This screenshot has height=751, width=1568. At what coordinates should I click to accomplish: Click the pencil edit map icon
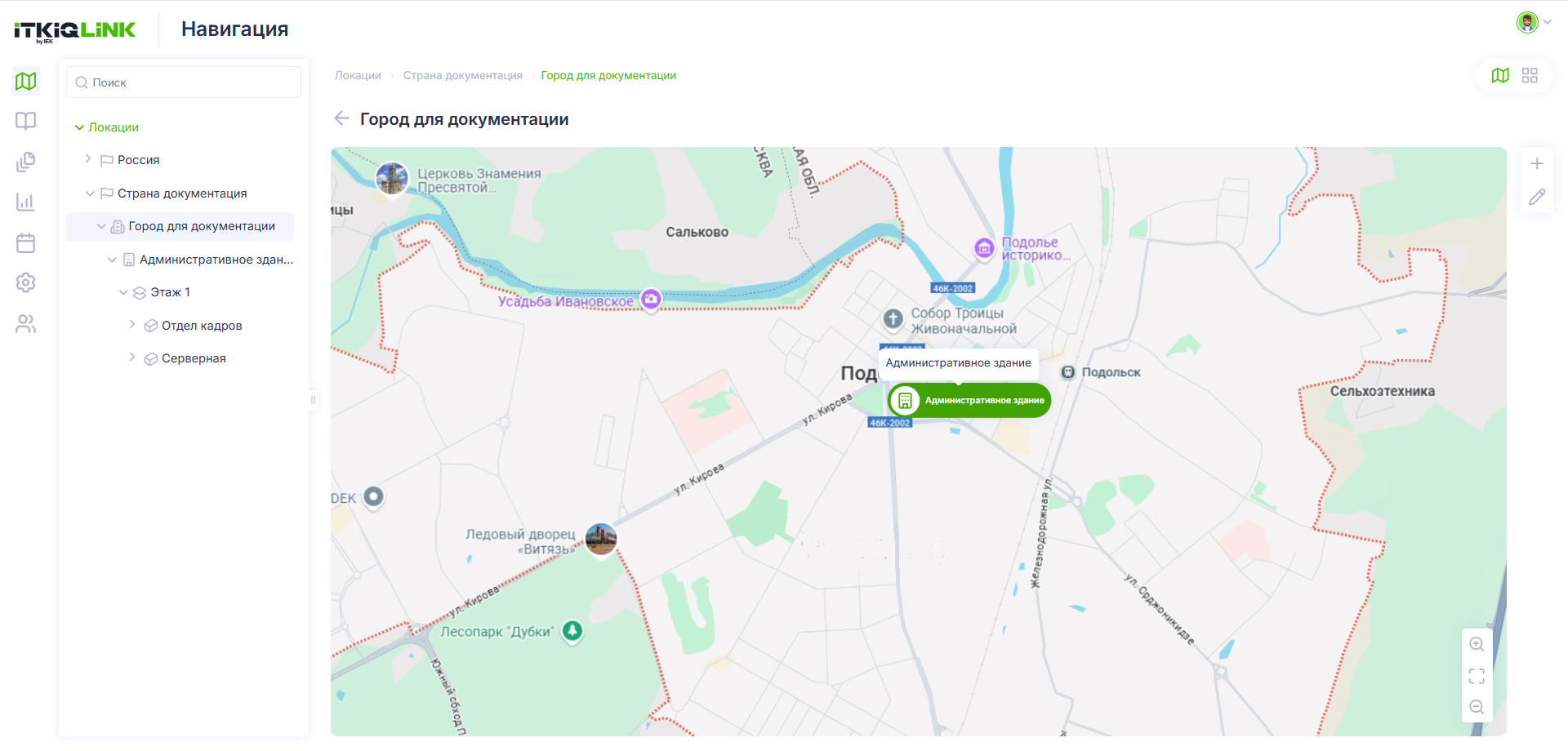coord(1537,197)
